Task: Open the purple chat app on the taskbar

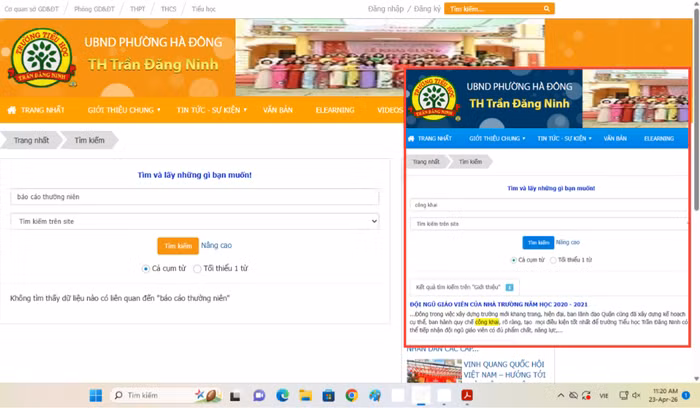Action: pyautogui.click(x=259, y=396)
